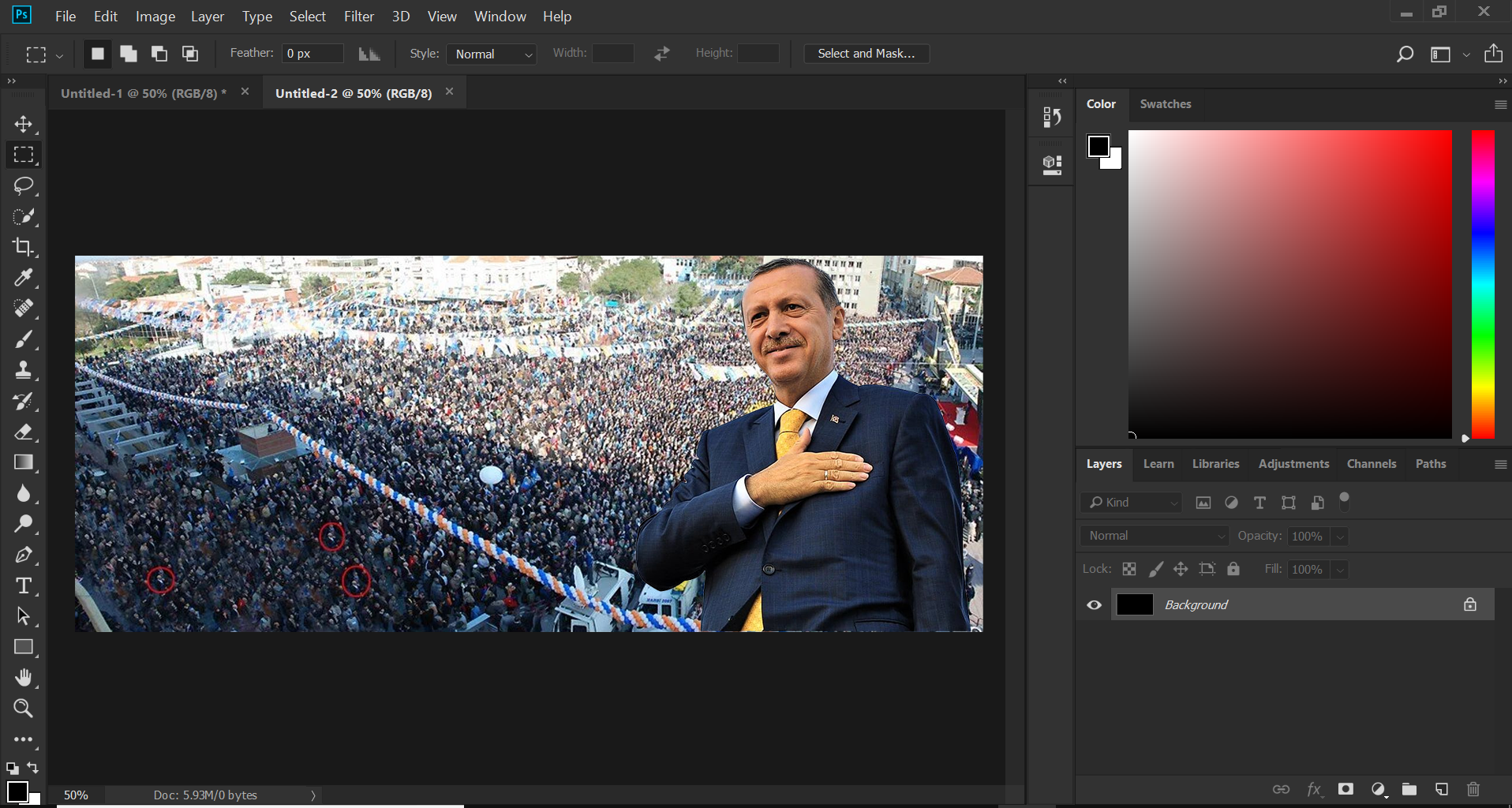This screenshot has height=808, width=1512.
Task: Hide the Background layer visibility eye
Action: coord(1094,605)
